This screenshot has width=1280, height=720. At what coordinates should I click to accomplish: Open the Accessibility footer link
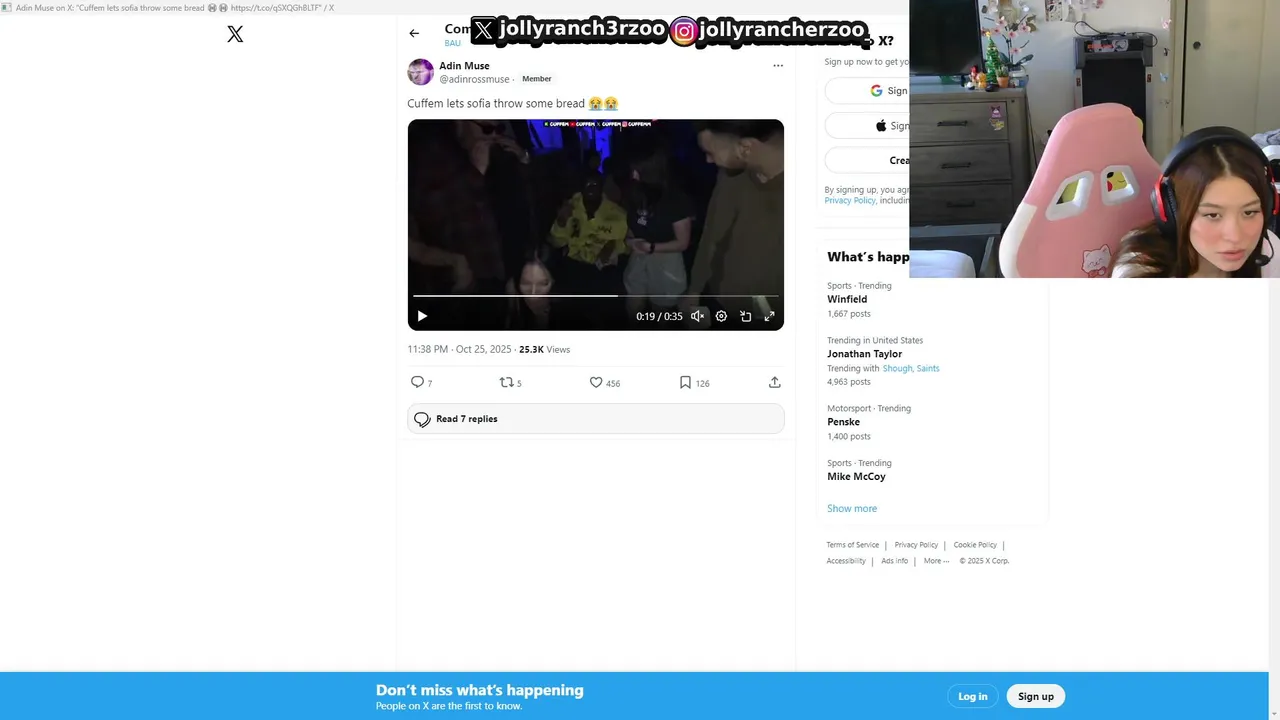[x=846, y=561]
